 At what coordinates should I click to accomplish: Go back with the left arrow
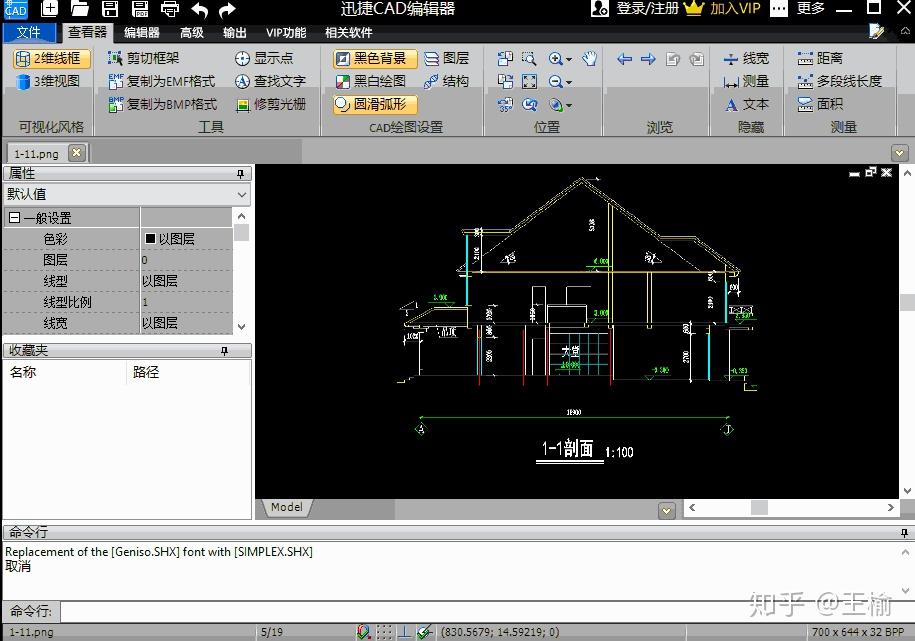[x=624, y=58]
